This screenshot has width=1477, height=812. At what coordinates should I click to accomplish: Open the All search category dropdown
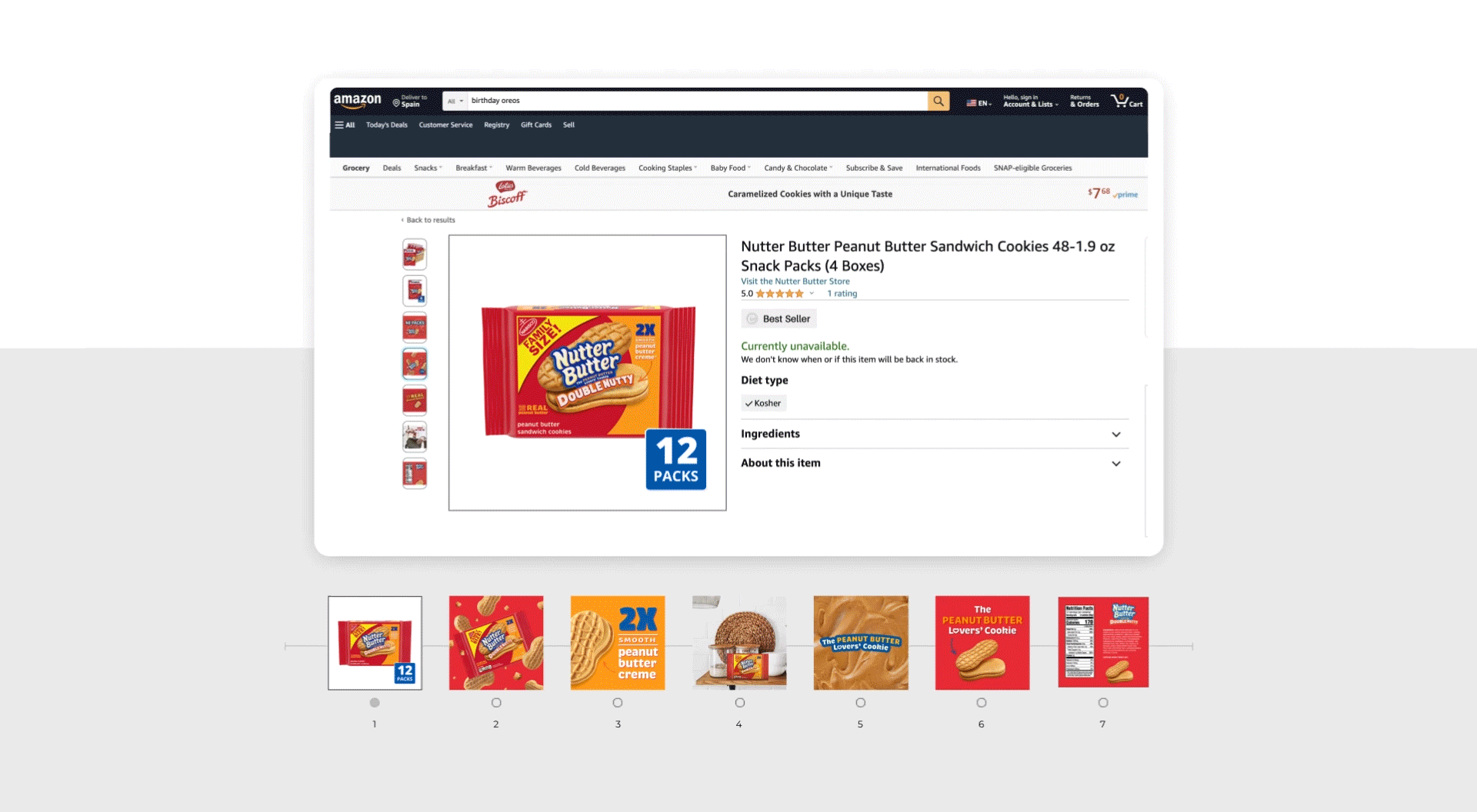tap(455, 101)
